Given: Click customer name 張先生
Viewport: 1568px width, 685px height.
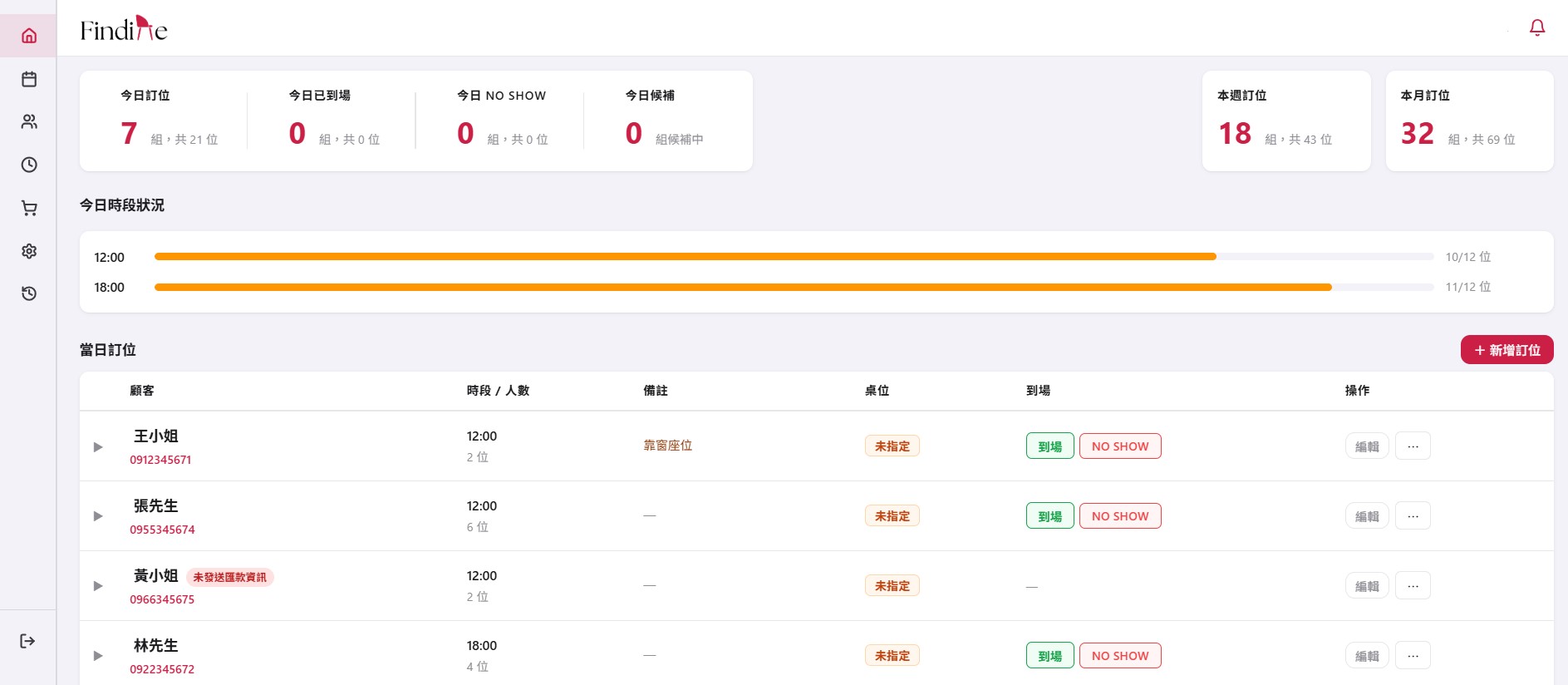Looking at the screenshot, I should pos(156,506).
